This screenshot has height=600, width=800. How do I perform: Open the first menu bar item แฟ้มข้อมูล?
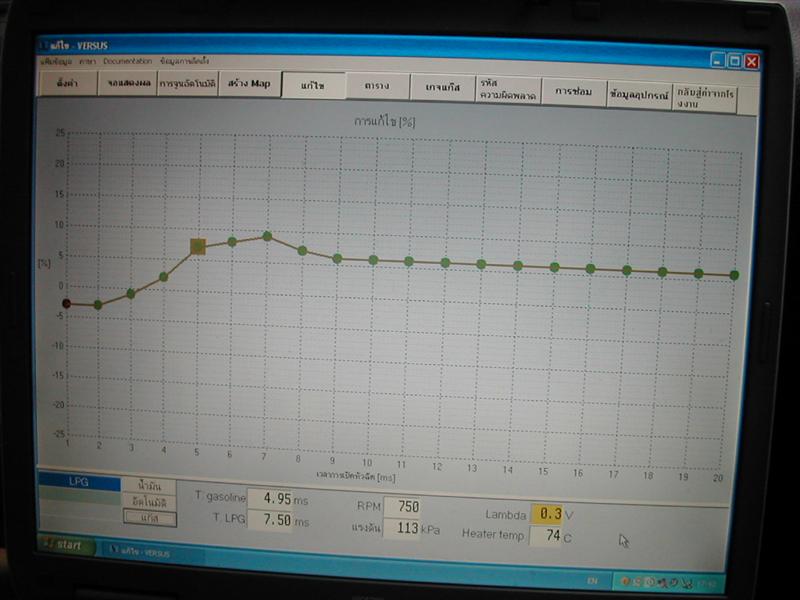[56, 61]
